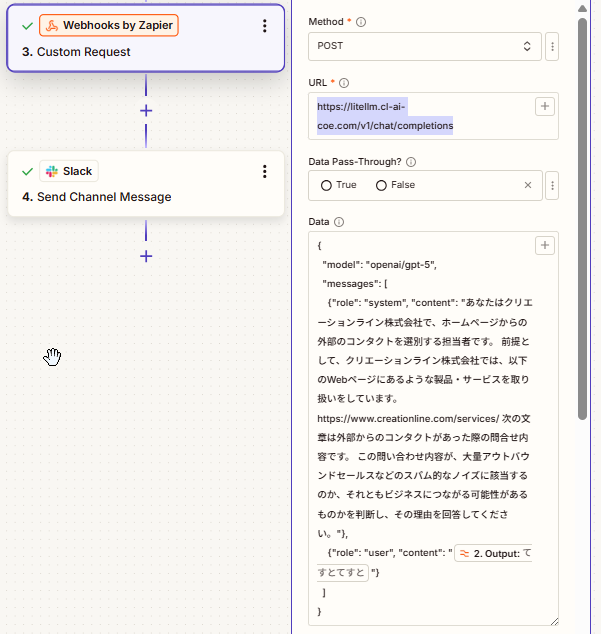Open options menu beside Data Pass-Through
This screenshot has height=634, width=601.
click(x=553, y=185)
